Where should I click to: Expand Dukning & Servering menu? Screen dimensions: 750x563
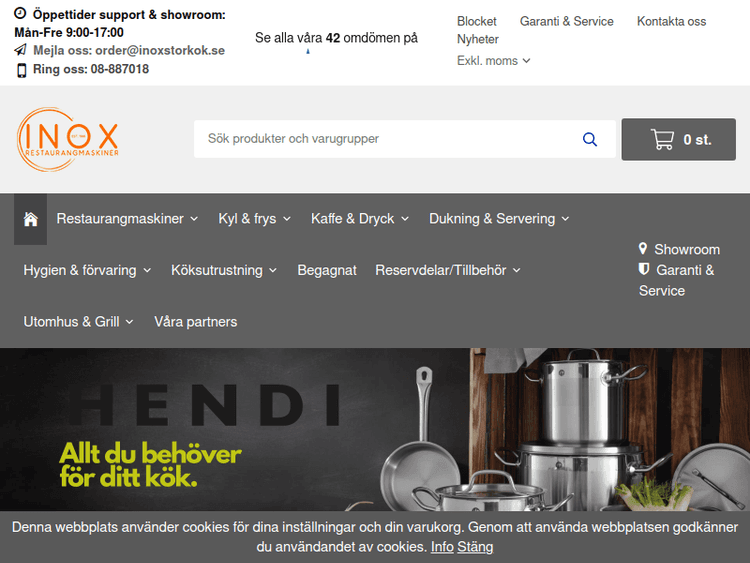pyautogui.click(x=499, y=219)
